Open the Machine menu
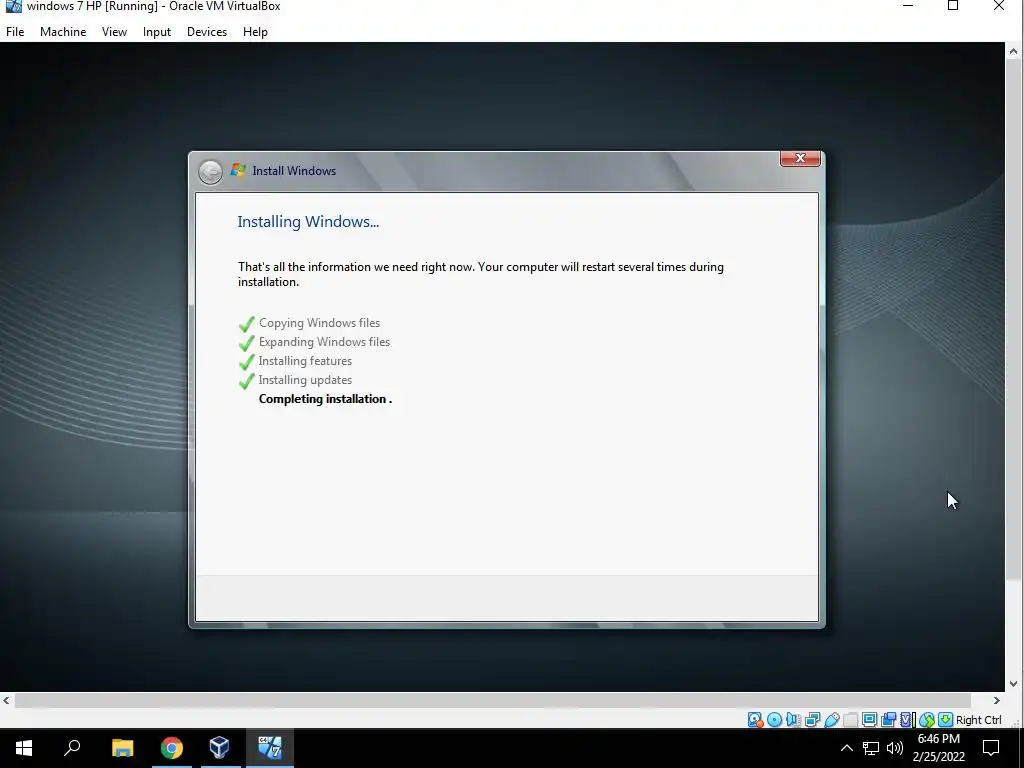 63,31
